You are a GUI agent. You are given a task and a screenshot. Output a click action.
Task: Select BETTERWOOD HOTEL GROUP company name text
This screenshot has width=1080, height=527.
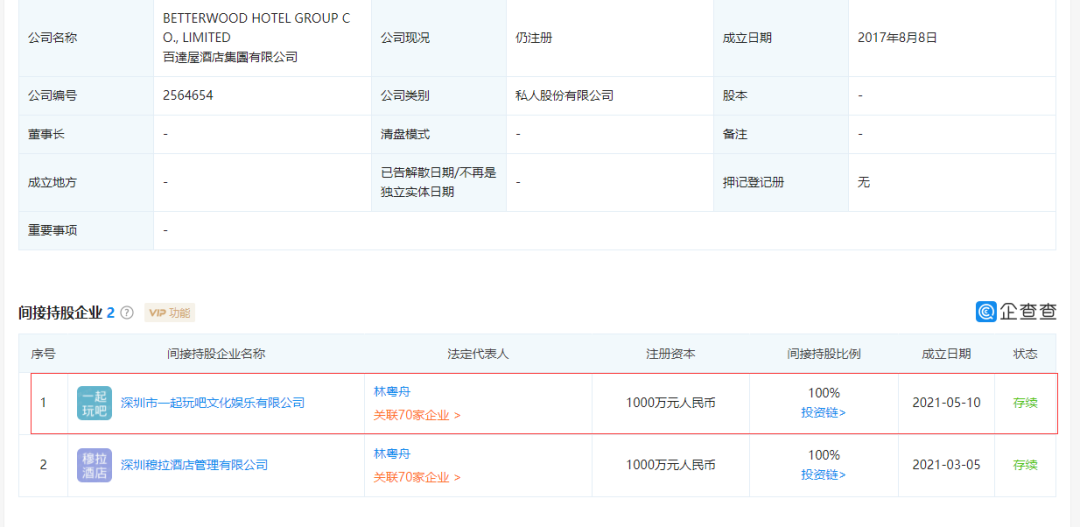(x=256, y=28)
